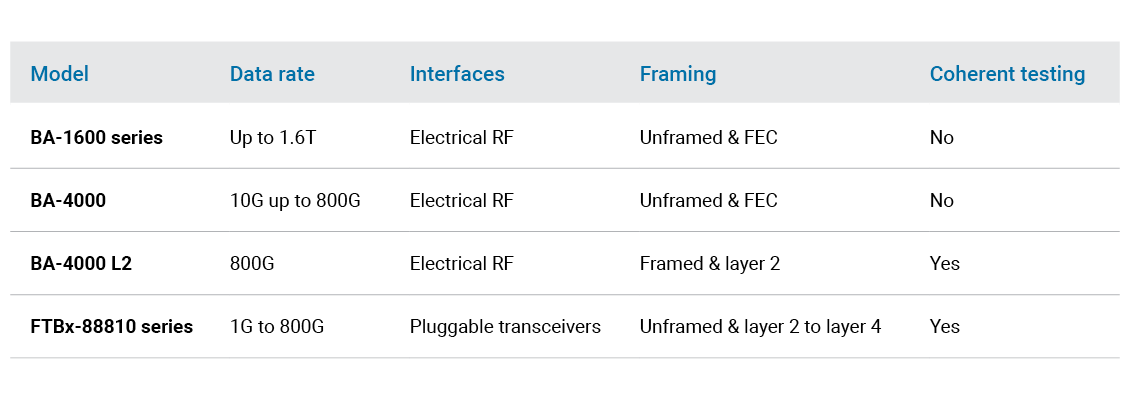Open the BA-4000 model entry

point(68,201)
